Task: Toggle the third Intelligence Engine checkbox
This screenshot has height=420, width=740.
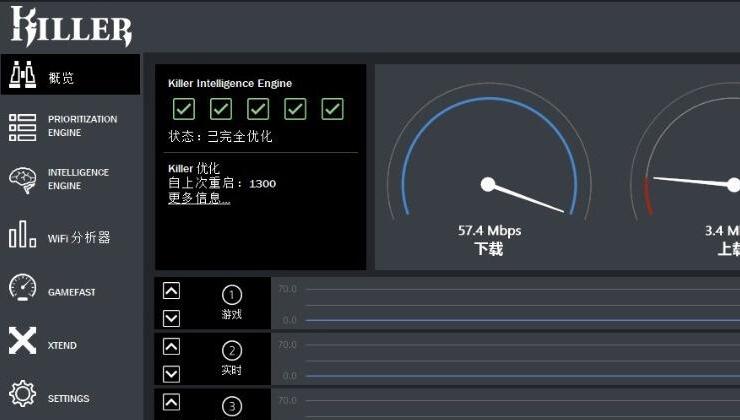Action: (258, 108)
